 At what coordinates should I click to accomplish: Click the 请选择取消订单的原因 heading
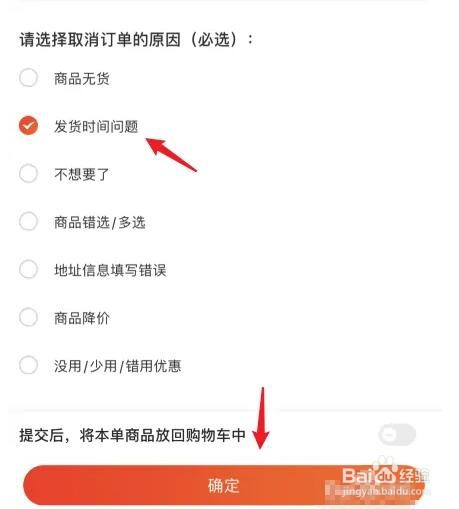click(100, 40)
